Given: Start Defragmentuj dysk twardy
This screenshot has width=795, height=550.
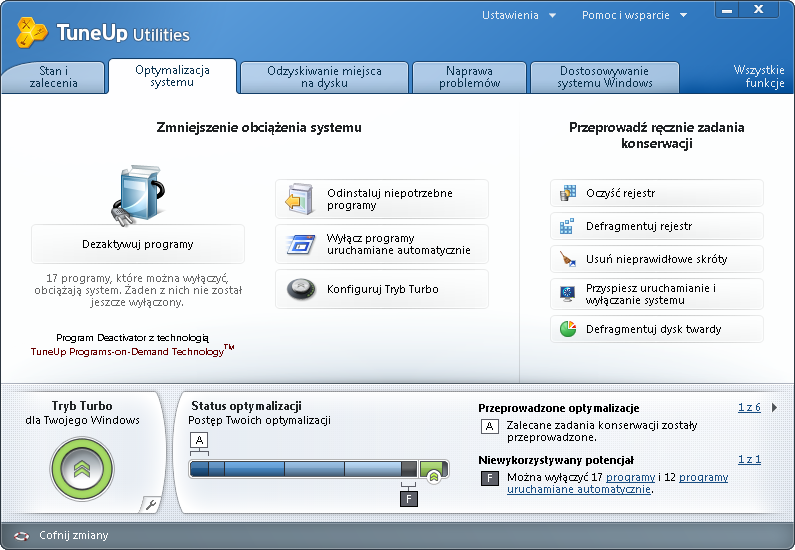Looking at the screenshot, I should click(657, 329).
